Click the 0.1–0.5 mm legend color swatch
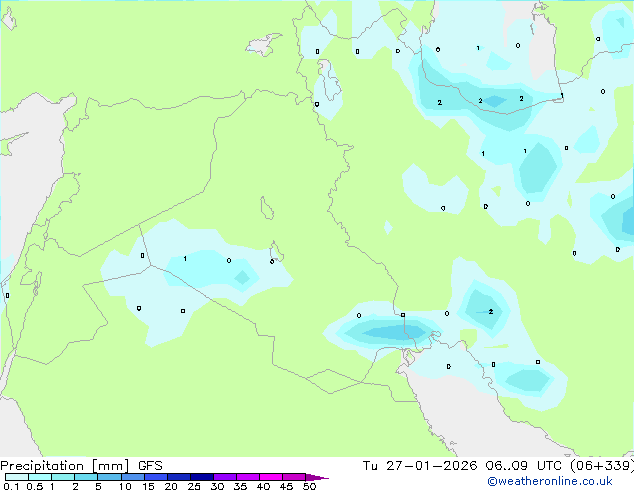Viewport: 634px width, 490px height. pos(17,477)
